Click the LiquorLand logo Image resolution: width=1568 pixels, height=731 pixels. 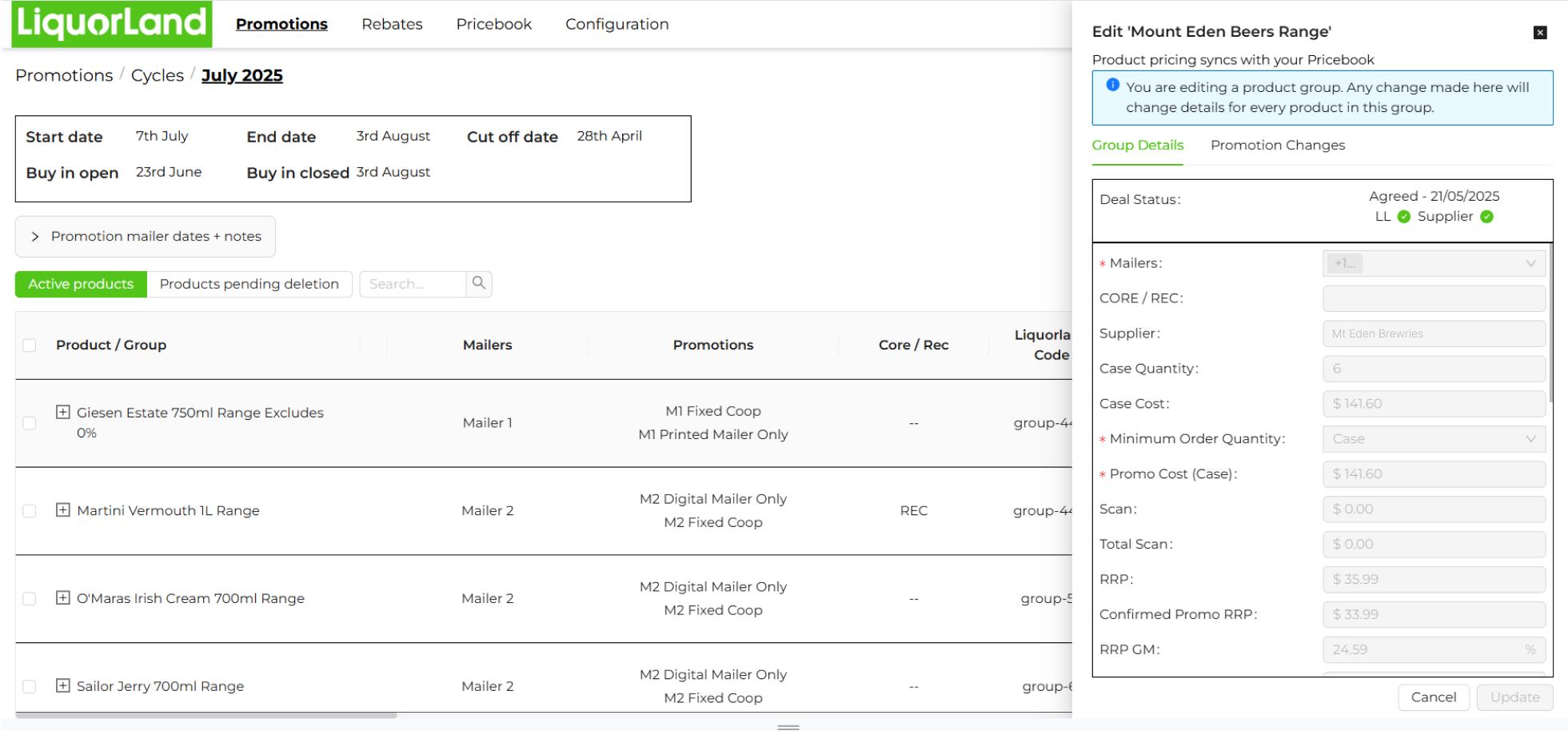(112, 24)
